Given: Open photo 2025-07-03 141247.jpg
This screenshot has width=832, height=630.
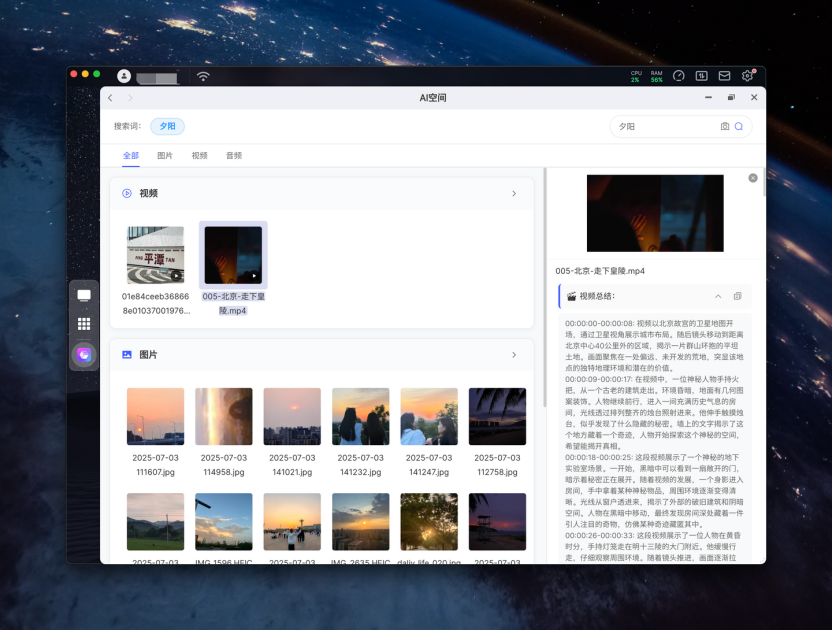Looking at the screenshot, I should pos(429,417).
